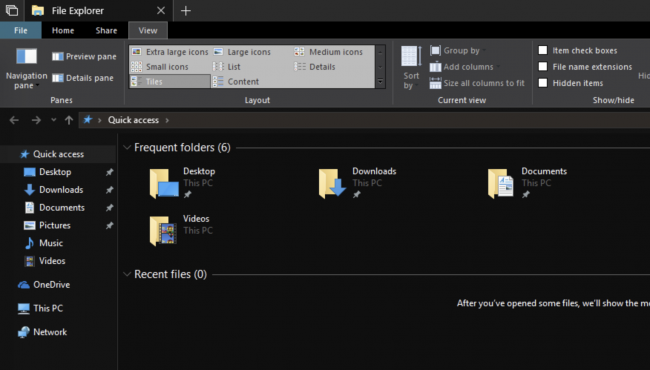
Task: Select the View ribbon tab
Action: 148,30
